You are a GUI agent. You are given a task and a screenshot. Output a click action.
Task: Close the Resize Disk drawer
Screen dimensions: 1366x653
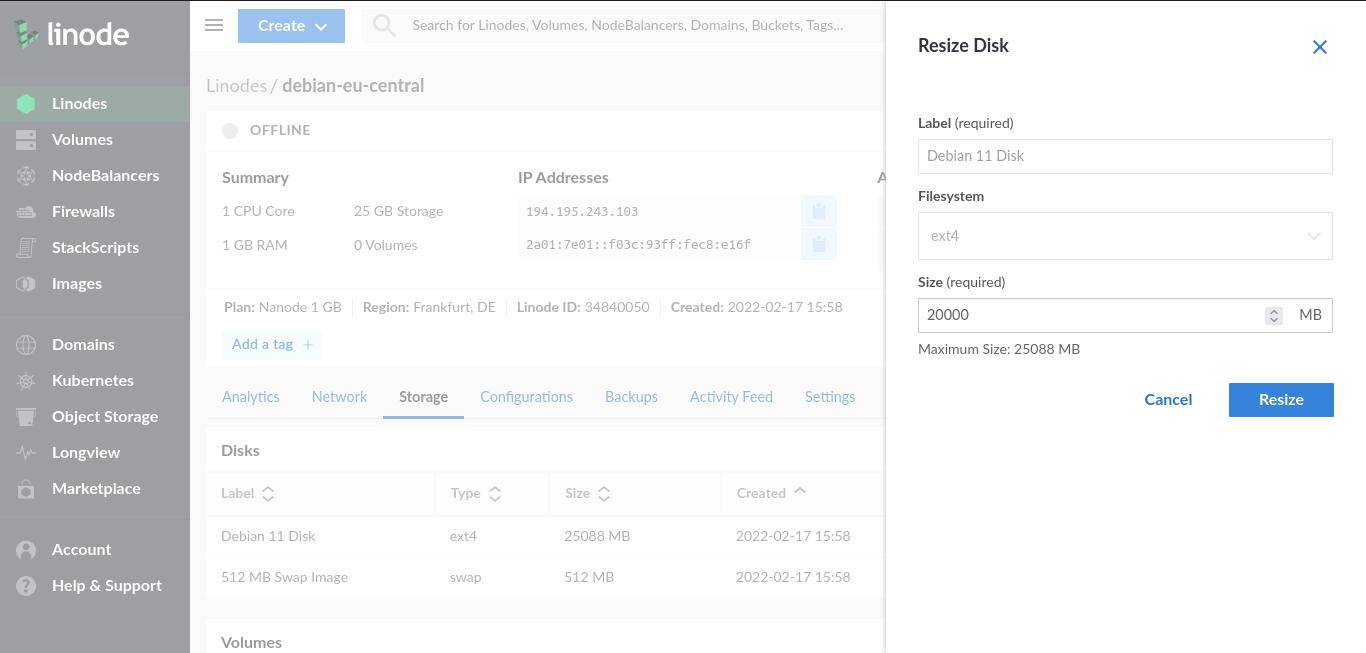1320,47
